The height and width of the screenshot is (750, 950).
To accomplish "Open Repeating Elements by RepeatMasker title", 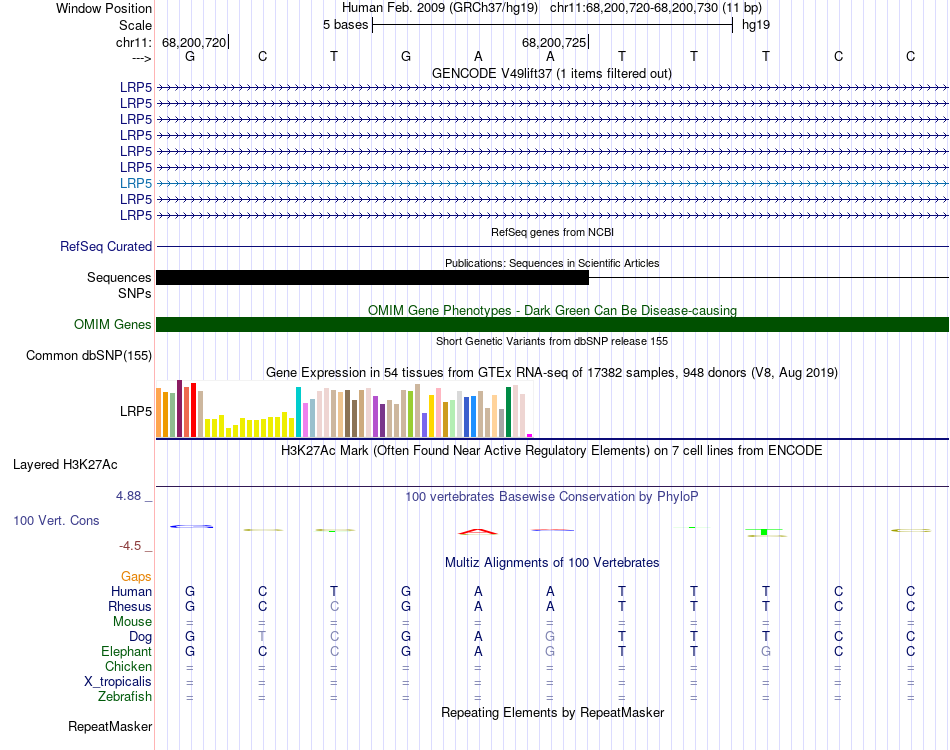I will pos(552,712).
